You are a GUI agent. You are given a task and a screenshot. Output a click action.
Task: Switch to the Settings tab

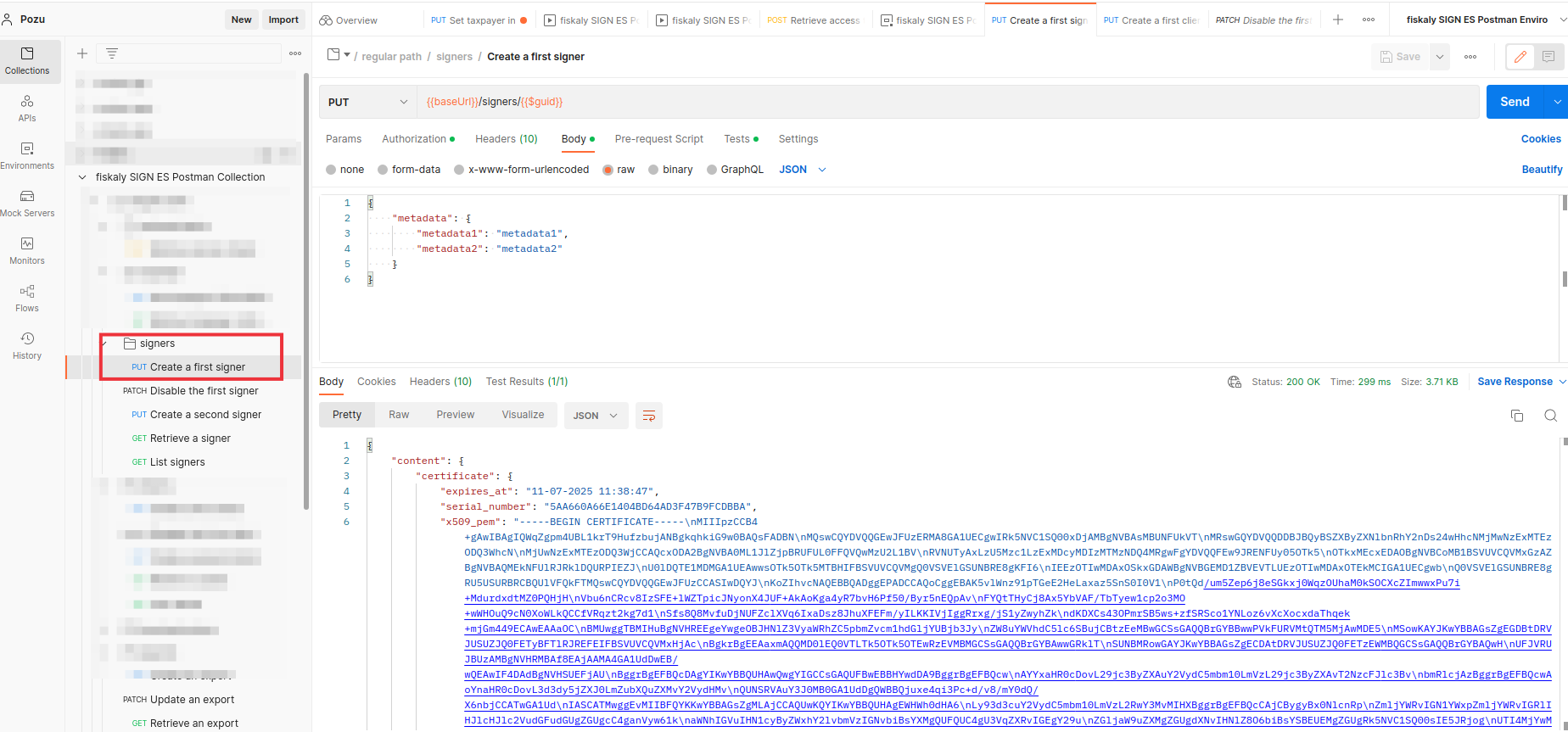798,139
